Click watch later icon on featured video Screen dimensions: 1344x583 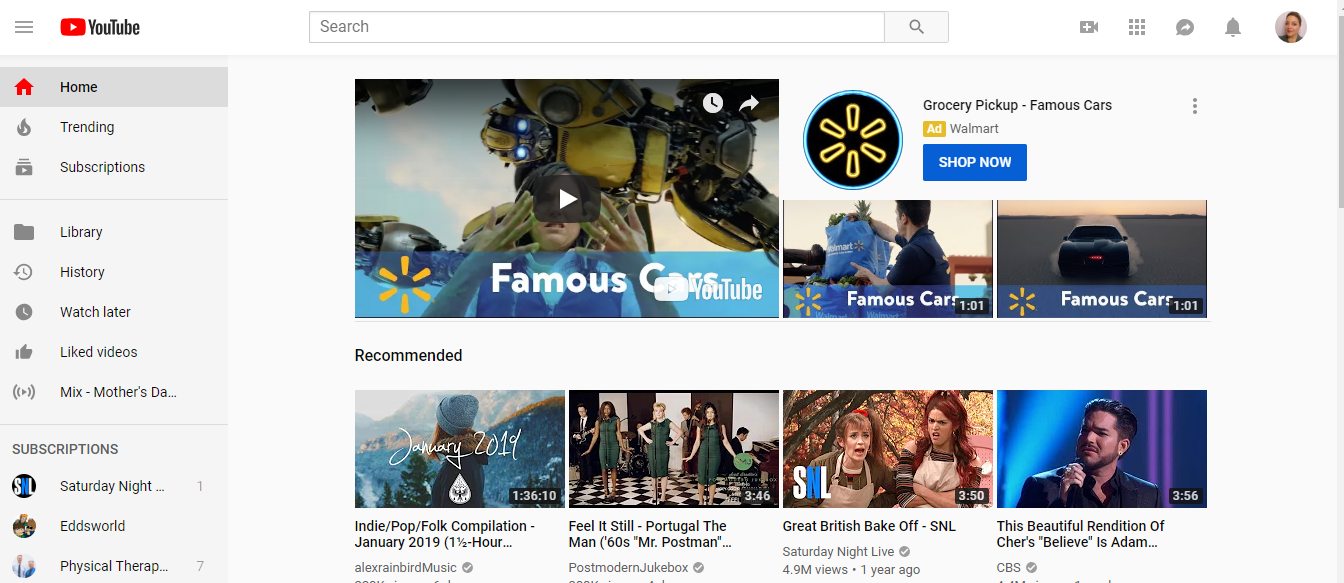coord(712,103)
